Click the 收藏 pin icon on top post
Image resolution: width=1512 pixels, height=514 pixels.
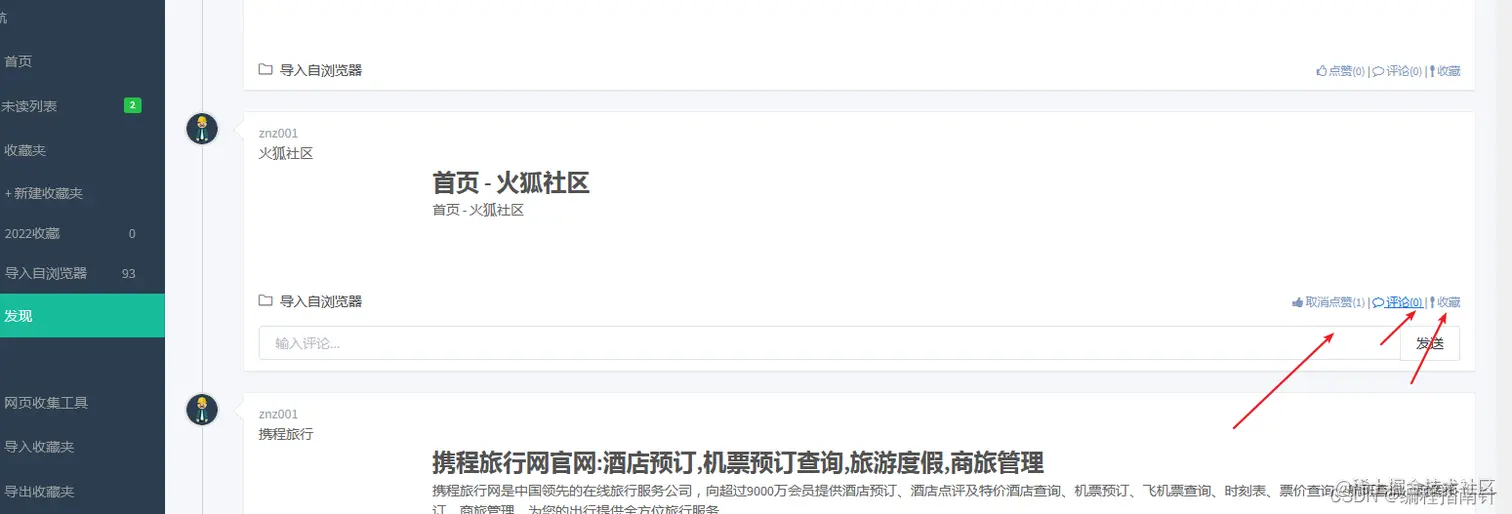pyautogui.click(x=1432, y=71)
